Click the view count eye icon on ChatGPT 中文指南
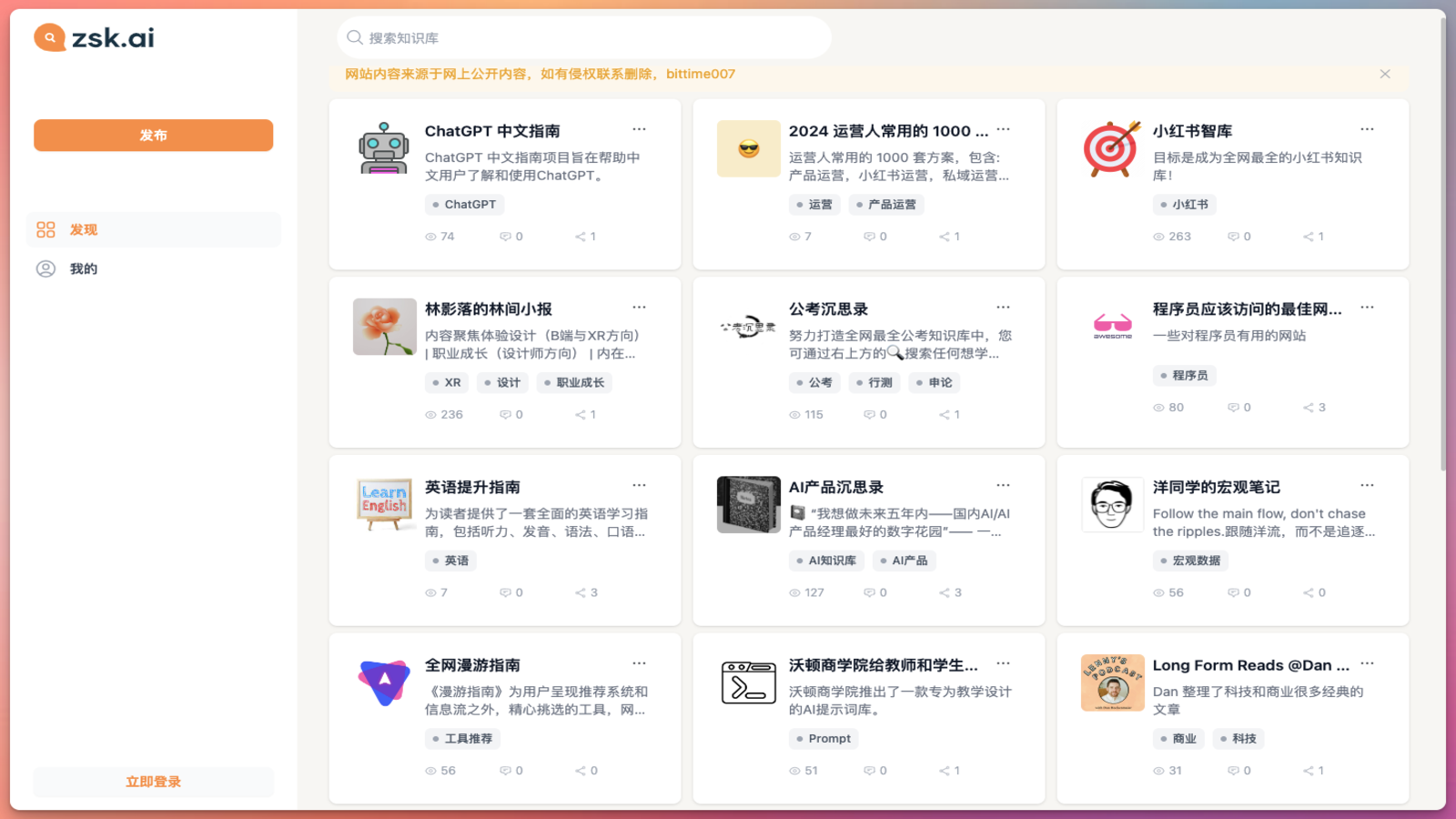1456x819 pixels. point(430,236)
